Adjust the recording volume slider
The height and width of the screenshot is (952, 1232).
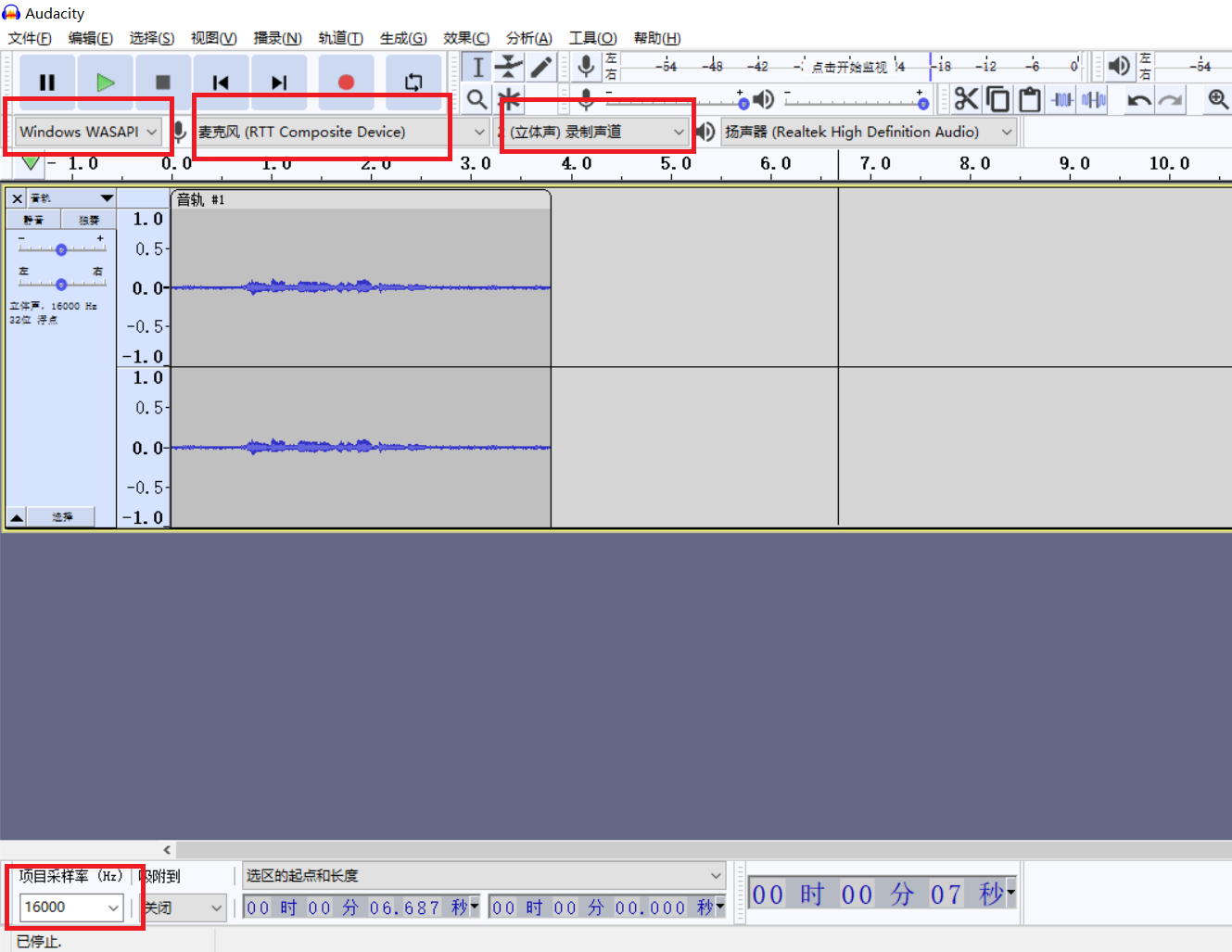coord(677,100)
